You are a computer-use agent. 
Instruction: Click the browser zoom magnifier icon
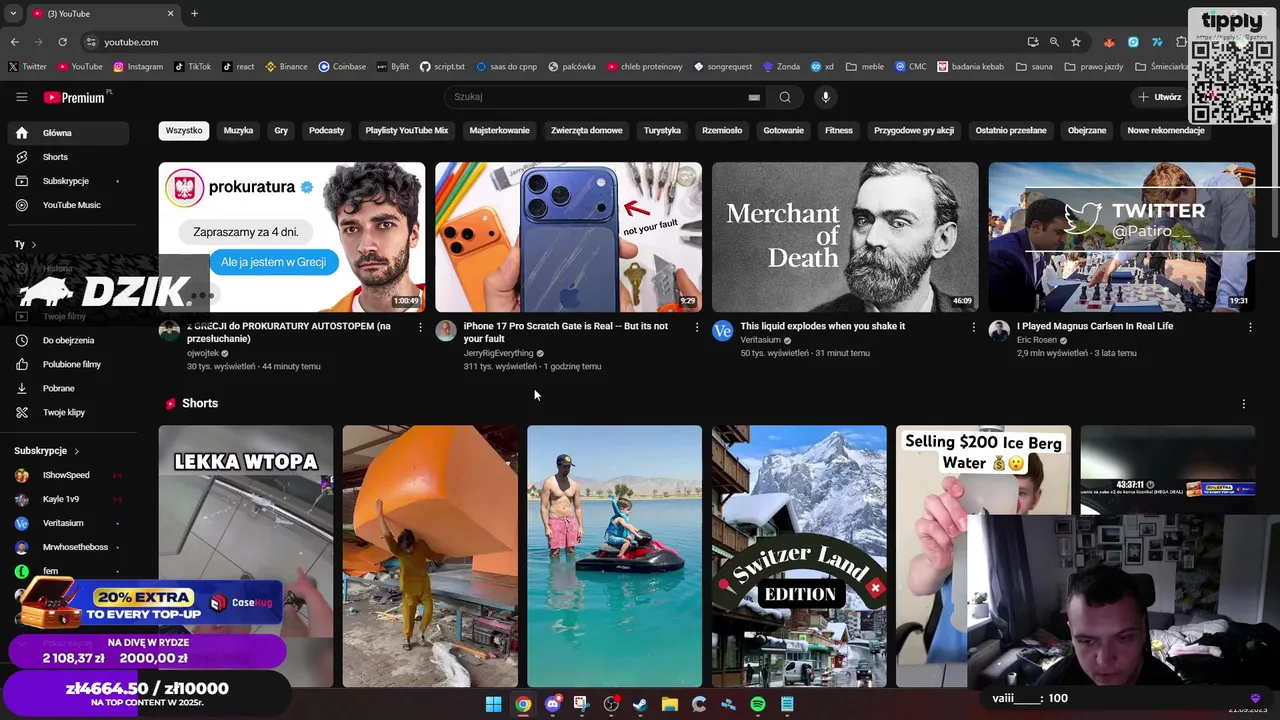click(1054, 42)
